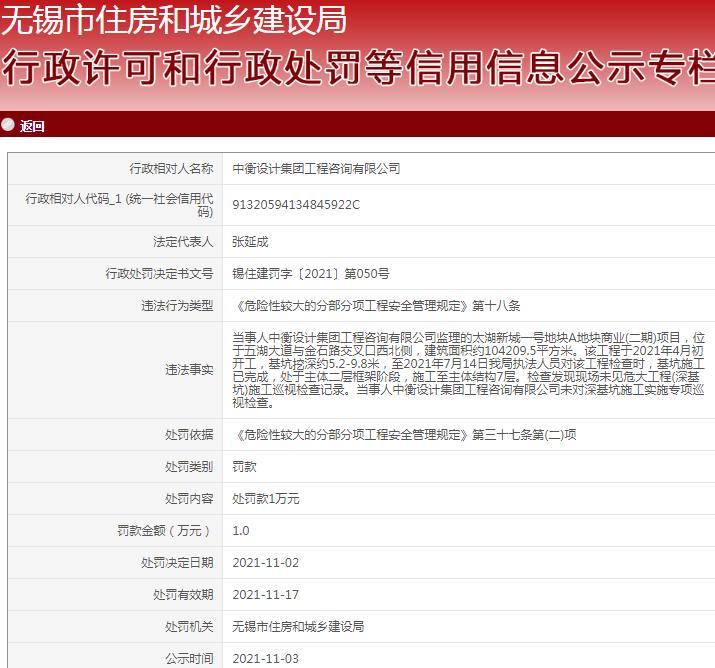Click the validity date 2021-11-17
This screenshot has height=668, width=715.
[x=265, y=595]
